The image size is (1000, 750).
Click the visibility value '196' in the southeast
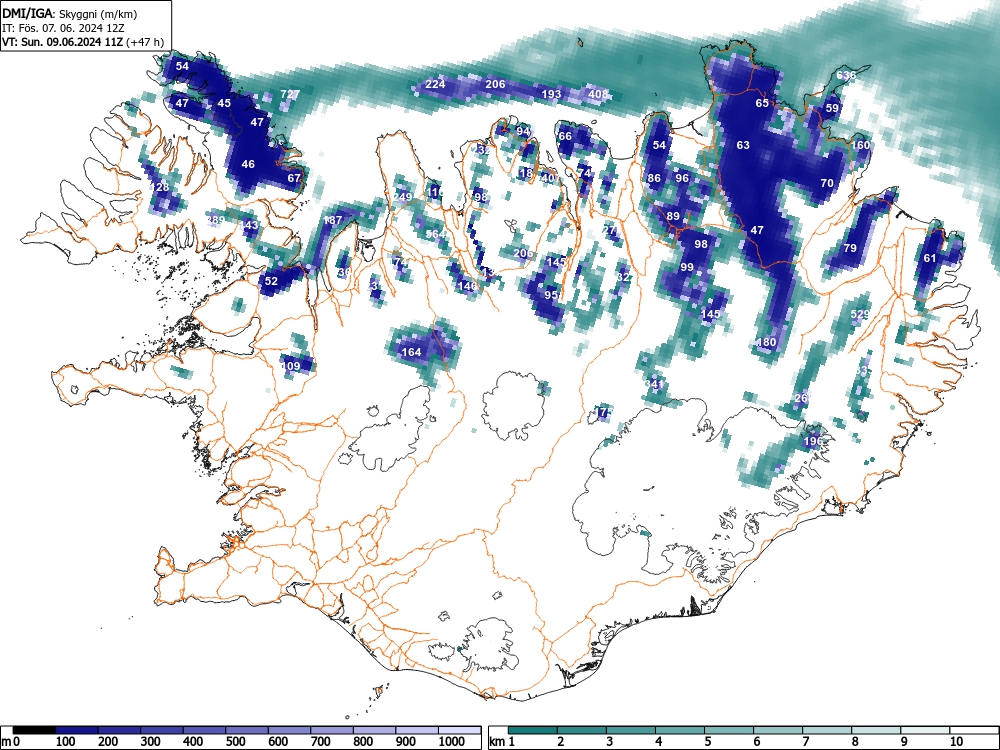coord(812,441)
